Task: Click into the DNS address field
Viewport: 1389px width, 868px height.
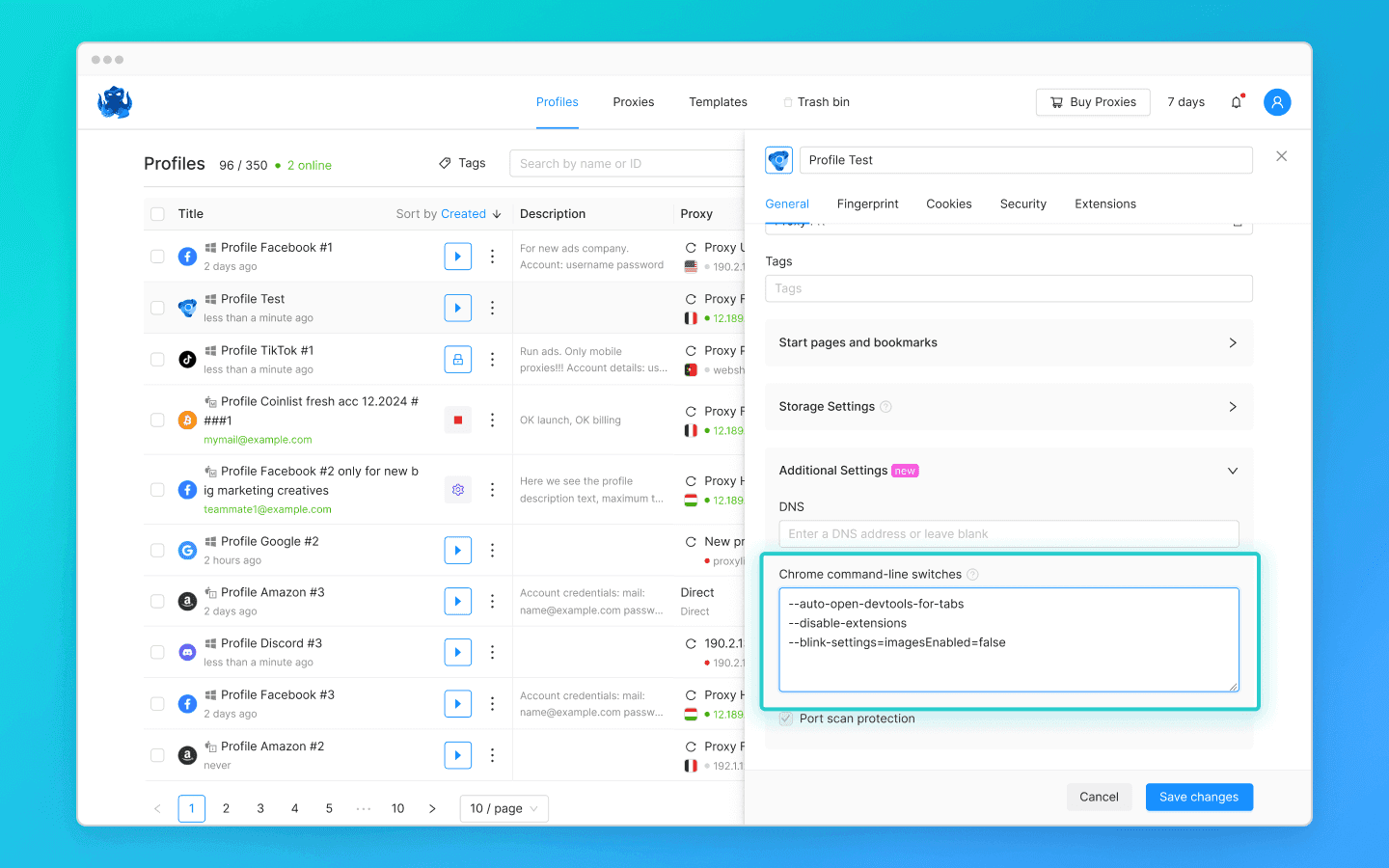Action: tap(1009, 533)
